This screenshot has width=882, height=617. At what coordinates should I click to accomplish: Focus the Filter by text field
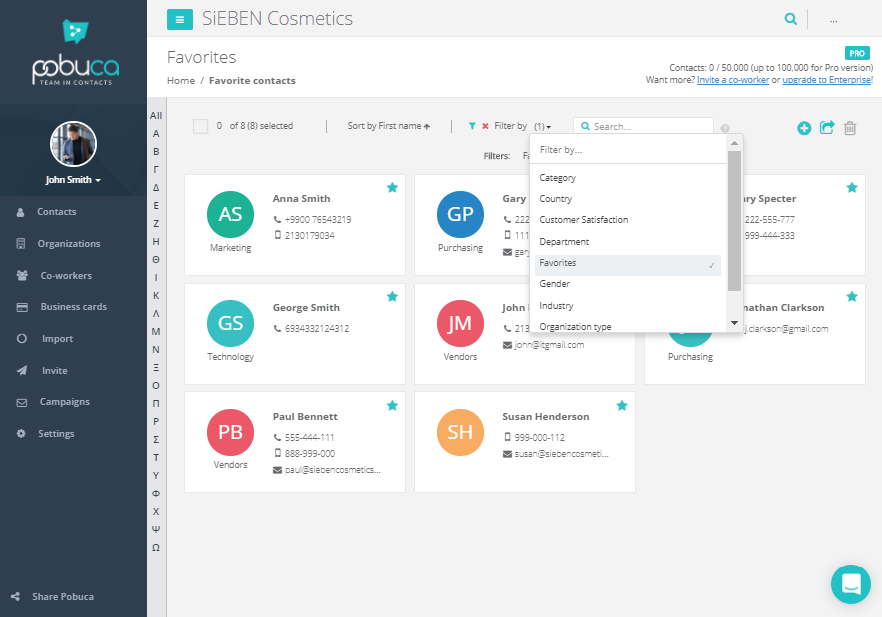click(628, 150)
